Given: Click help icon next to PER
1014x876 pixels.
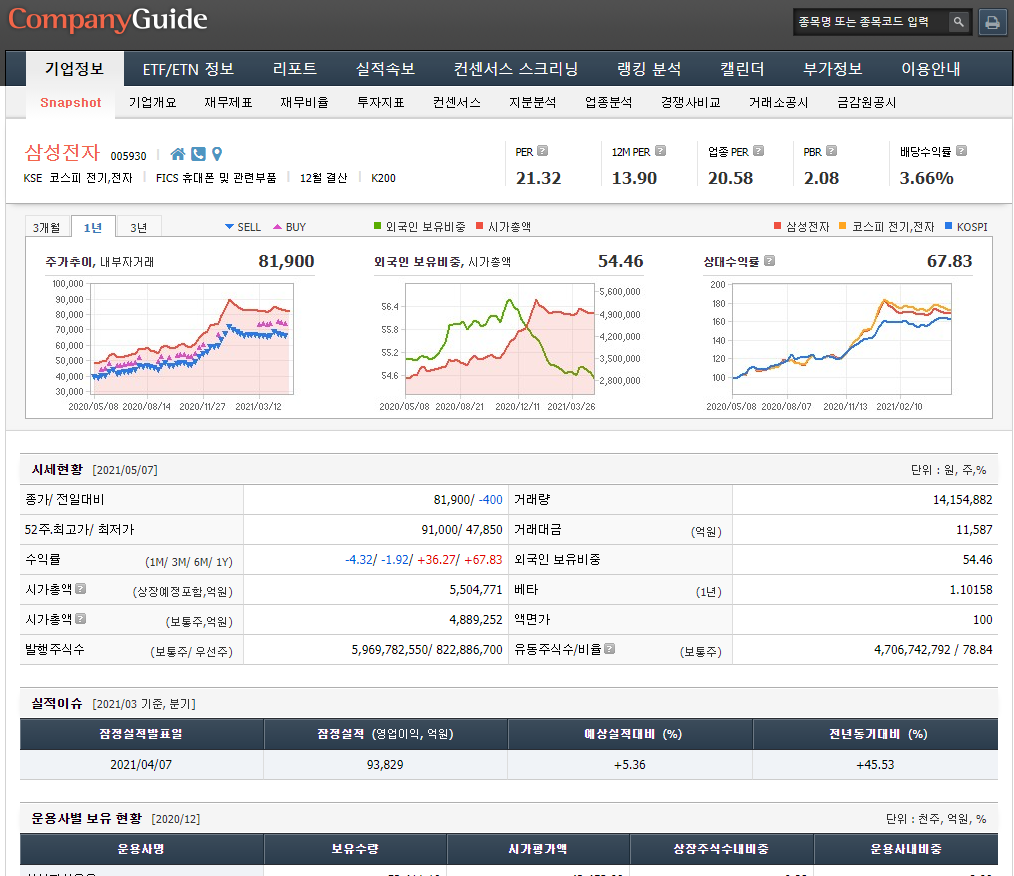Looking at the screenshot, I should click(543, 151).
